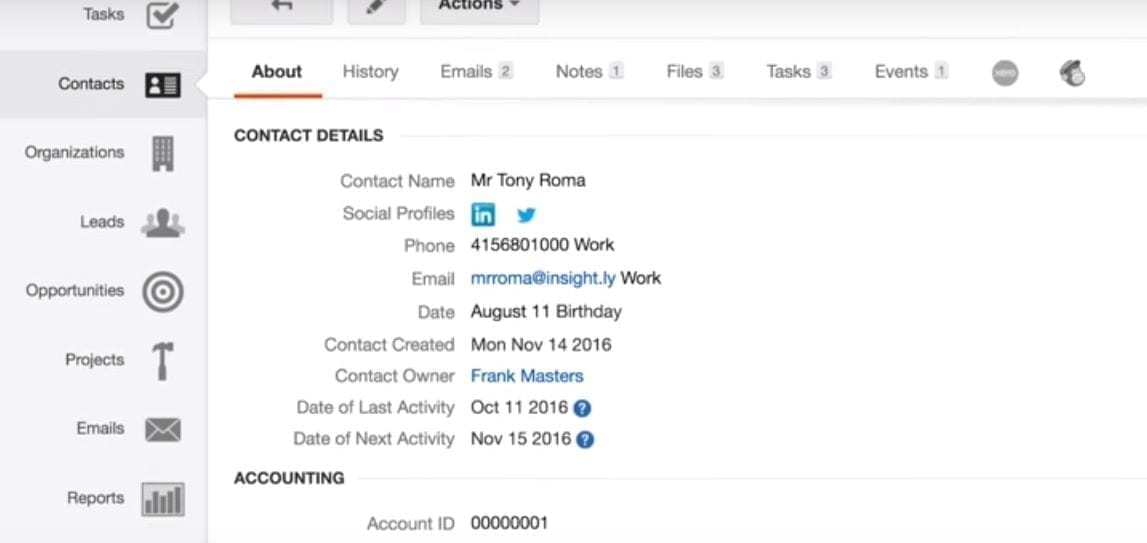Switch to the History tab
Screen dimensions: 1147x543
(370, 72)
